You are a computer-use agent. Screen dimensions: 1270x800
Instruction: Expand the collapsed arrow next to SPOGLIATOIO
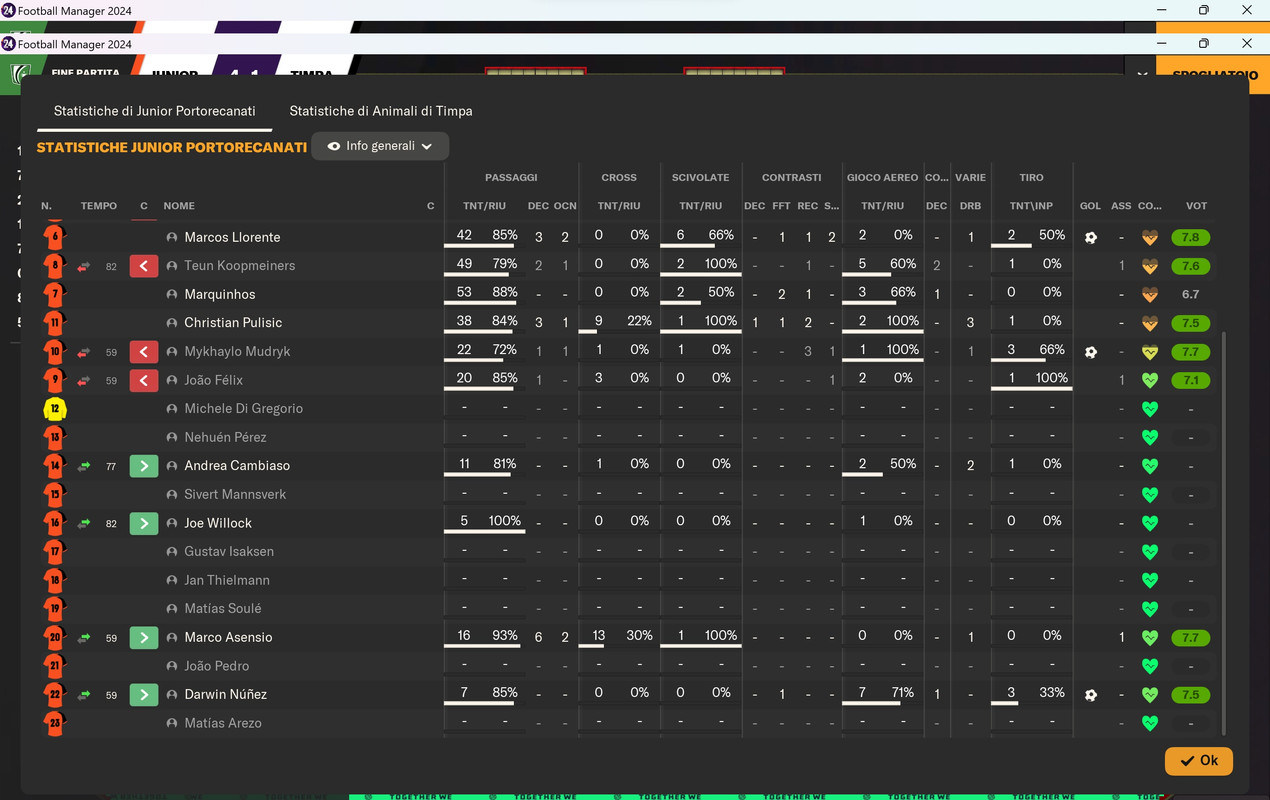pyautogui.click(x=1142, y=75)
